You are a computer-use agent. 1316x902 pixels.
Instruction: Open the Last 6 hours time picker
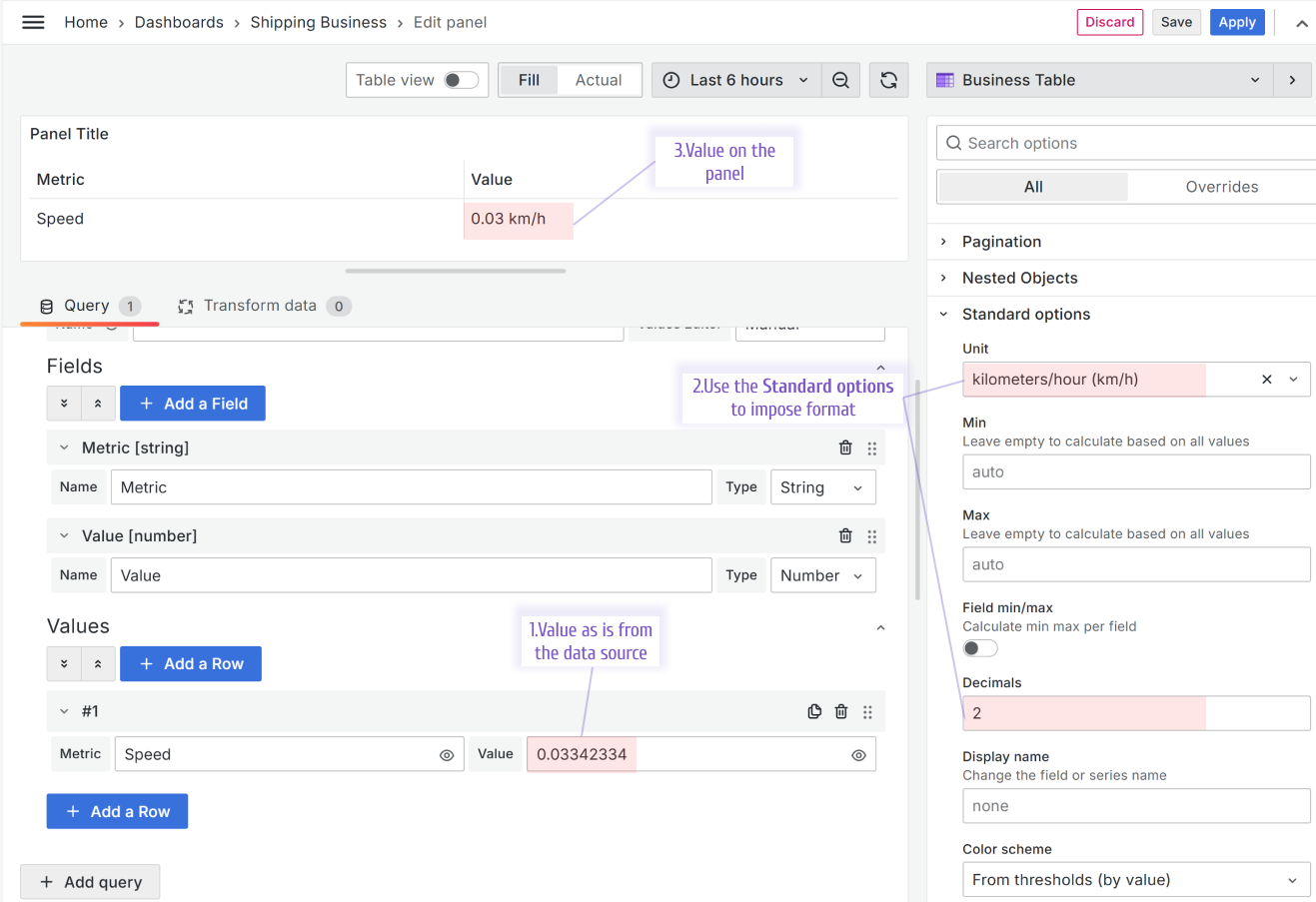[x=736, y=80]
